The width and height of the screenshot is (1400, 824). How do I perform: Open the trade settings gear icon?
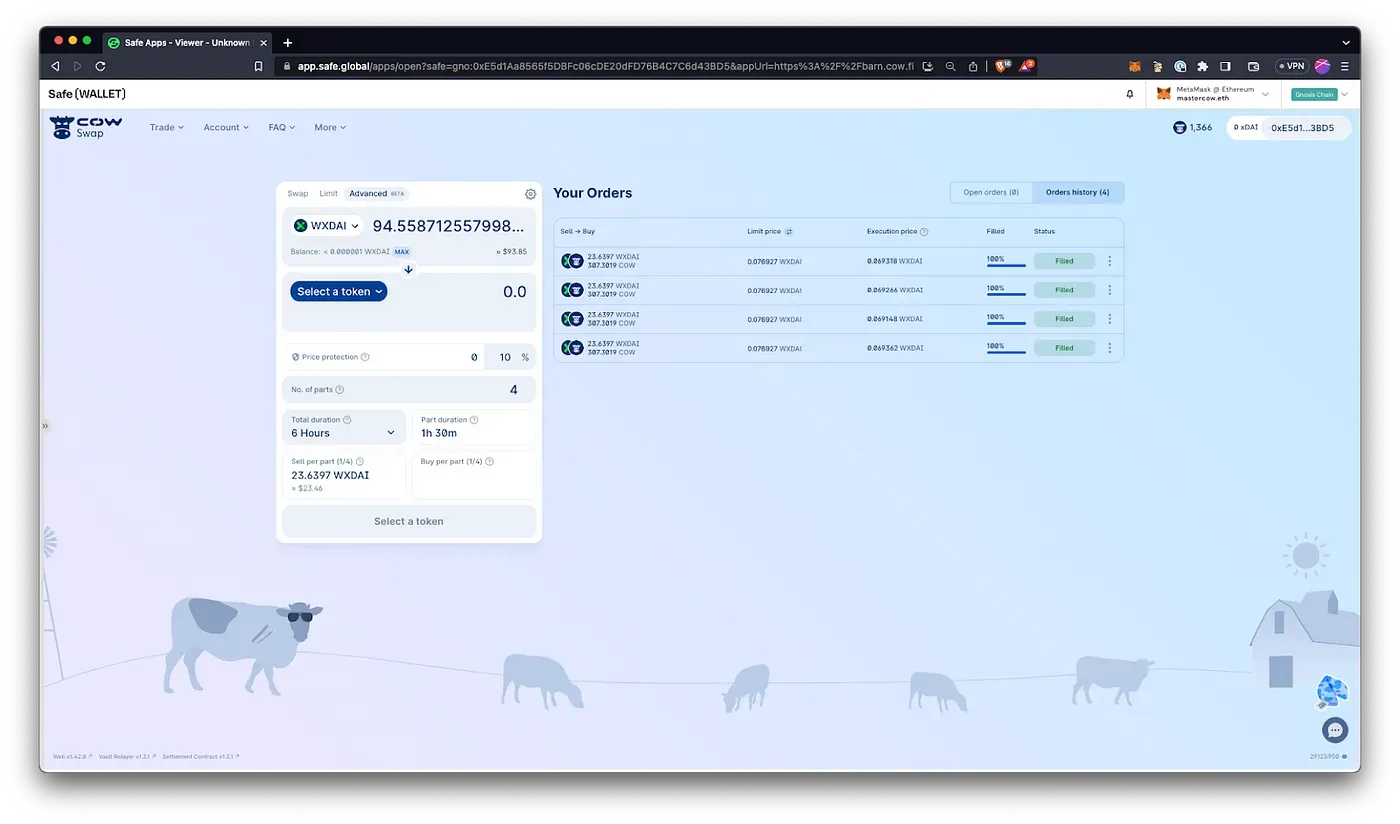pyautogui.click(x=530, y=194)
